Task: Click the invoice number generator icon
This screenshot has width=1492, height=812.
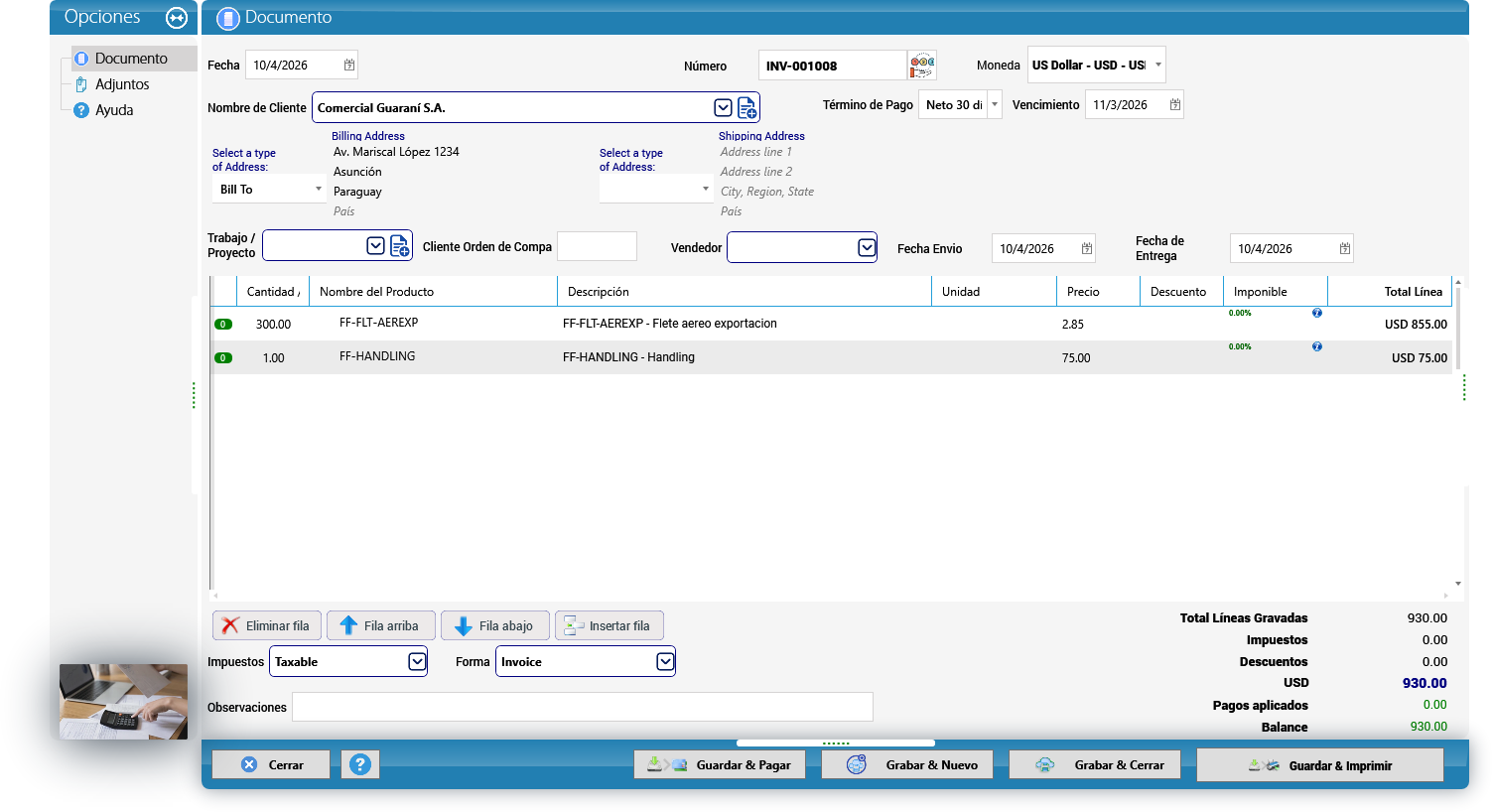Action: click(922, 66)
